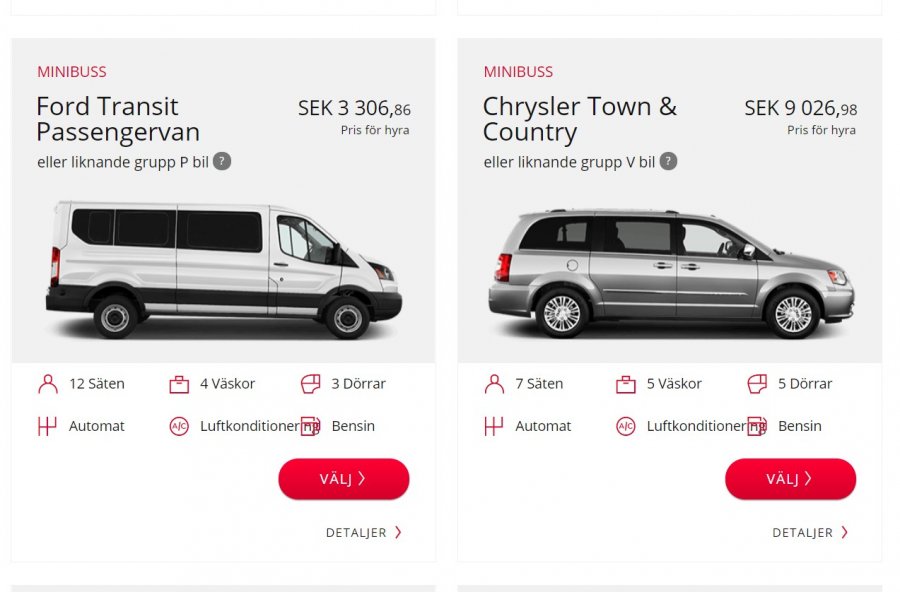This screenshot has height=592, width=900.
Task: Expand DETALJER for the Chrysler Town & Country
Action: [810, 533]
